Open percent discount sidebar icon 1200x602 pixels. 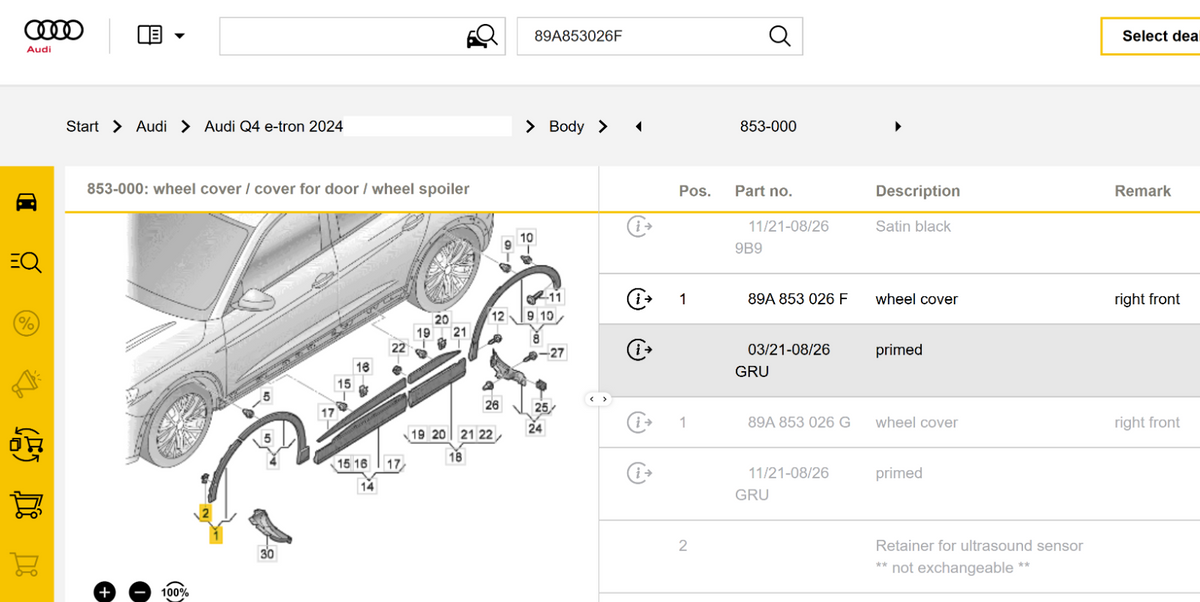pyautogui.click(x=27, y=323)
